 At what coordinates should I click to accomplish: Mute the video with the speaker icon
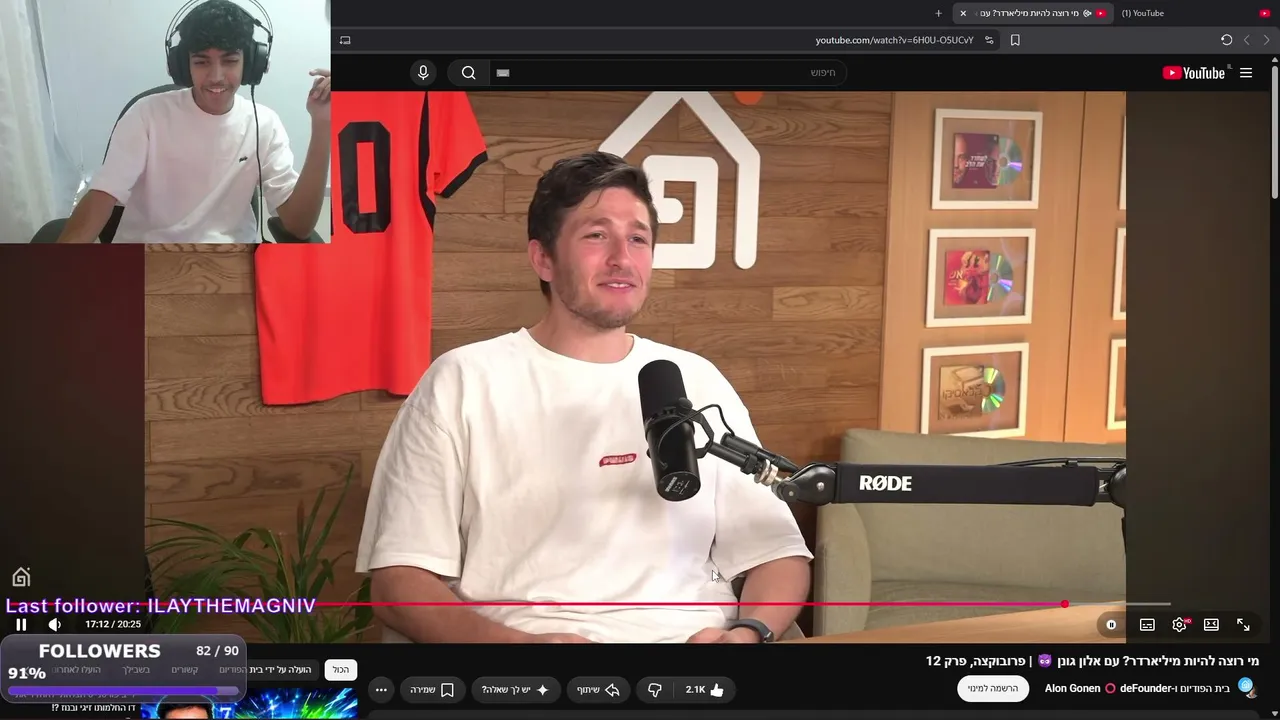click(x=55, y=624)
